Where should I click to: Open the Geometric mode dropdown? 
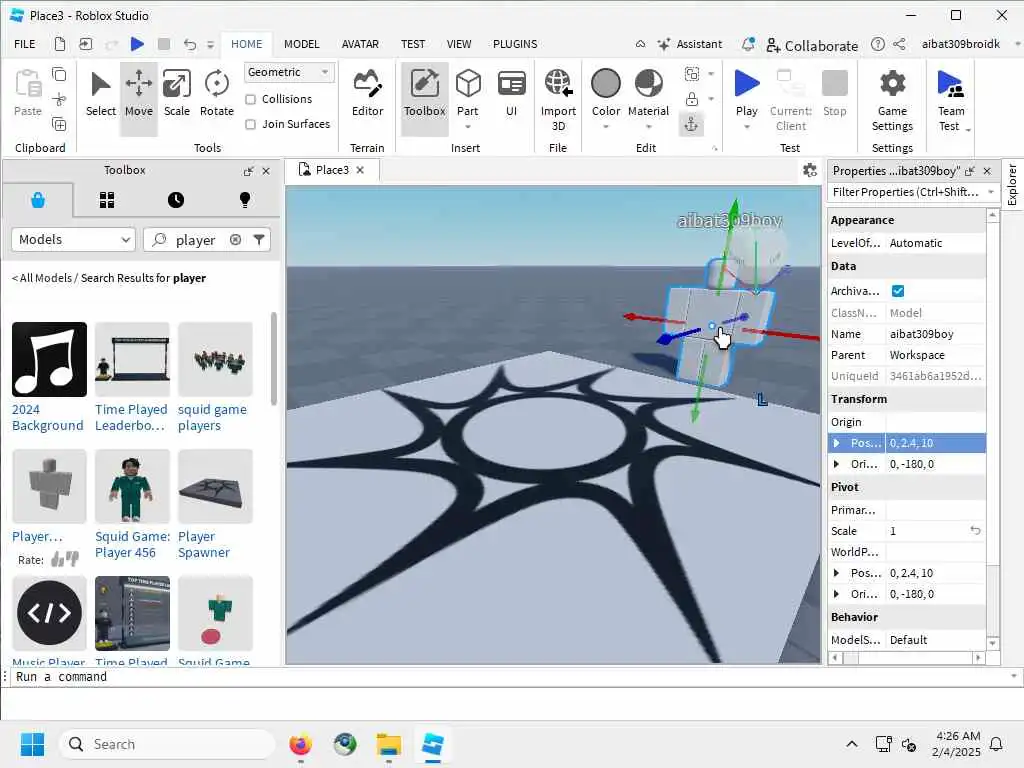coord(289,72)
